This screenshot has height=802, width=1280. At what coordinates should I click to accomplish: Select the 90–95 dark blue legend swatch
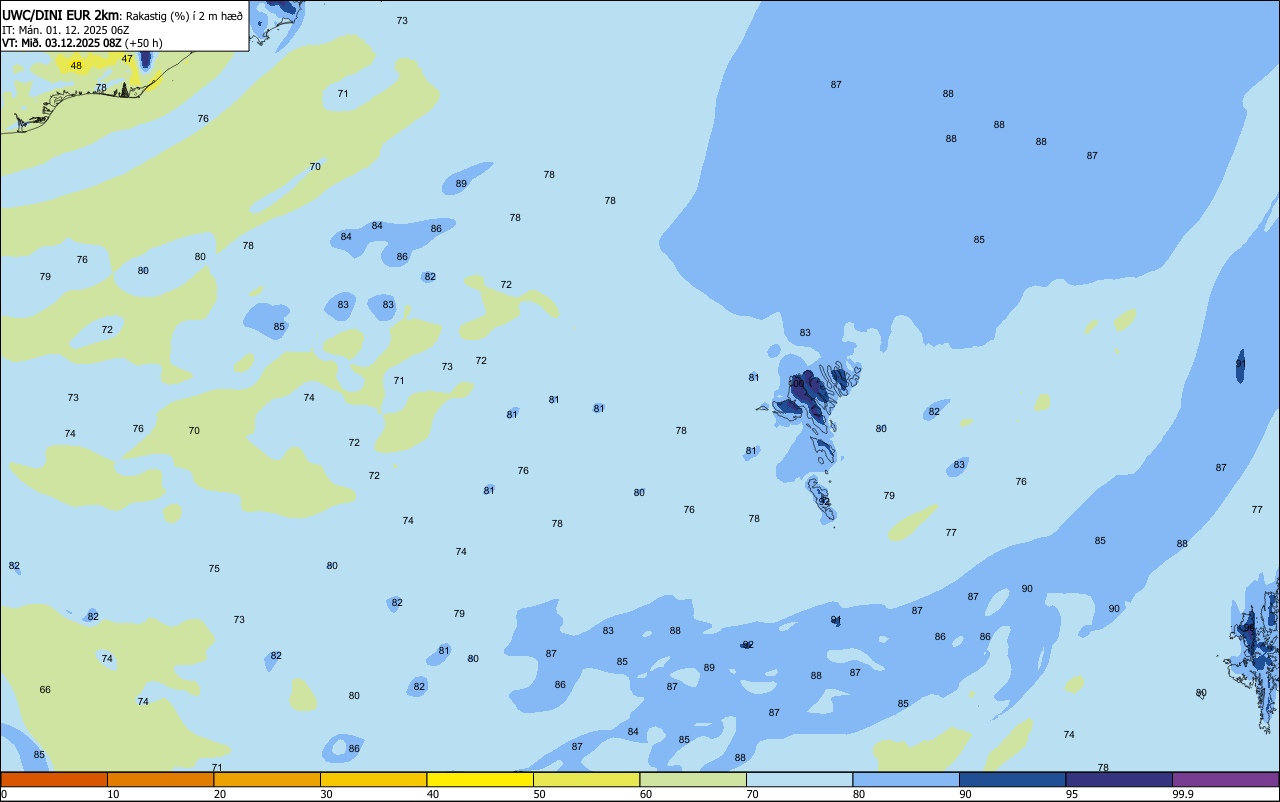tap(1012, 779)
